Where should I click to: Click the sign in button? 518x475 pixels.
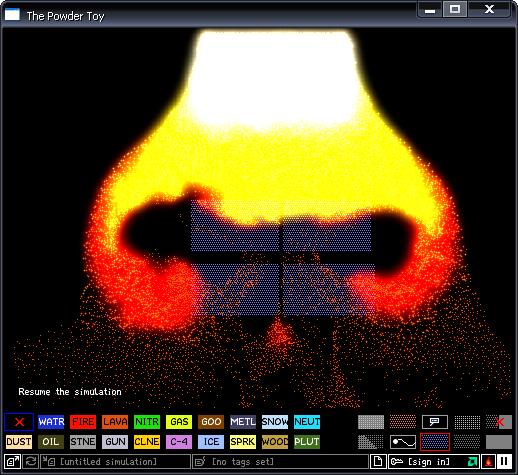click(427, 462)
